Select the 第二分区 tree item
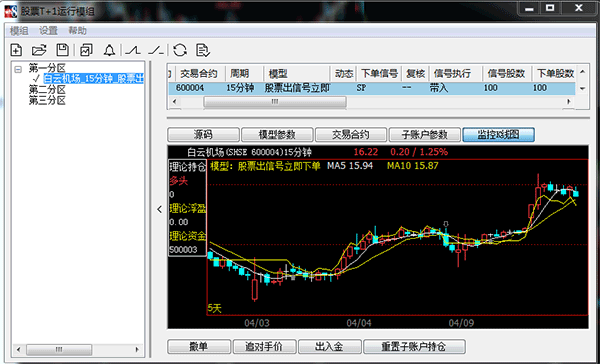Image resolution: width=600 pixels, height=364 pixels. click(x=47, y=90)
